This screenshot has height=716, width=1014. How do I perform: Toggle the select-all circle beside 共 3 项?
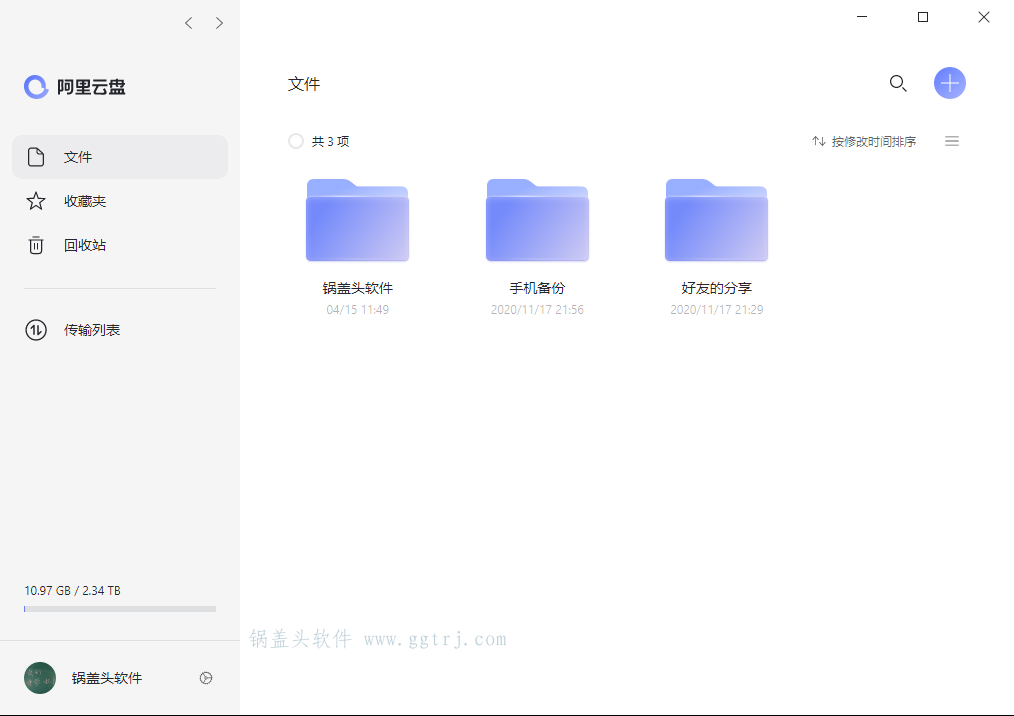[296, 141]
